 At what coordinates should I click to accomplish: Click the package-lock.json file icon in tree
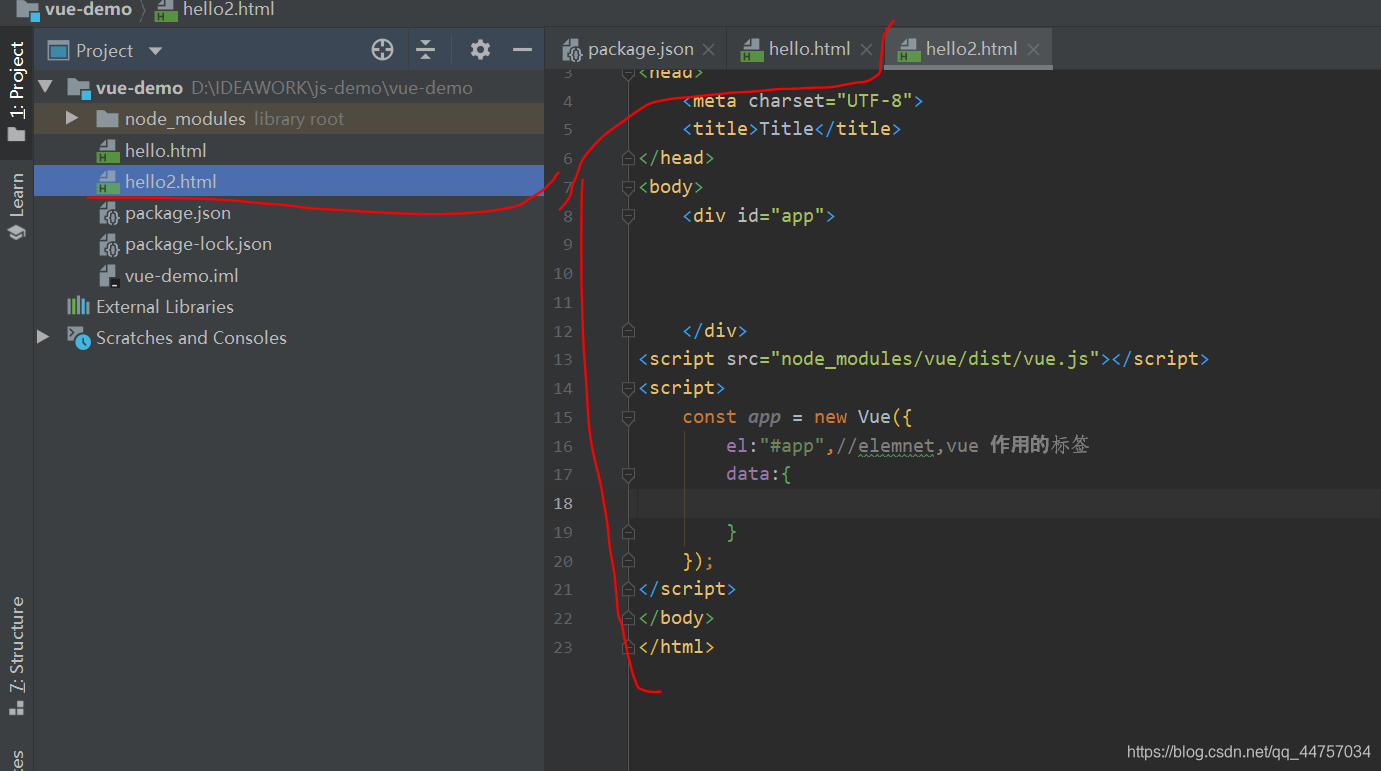click(108, 244)
